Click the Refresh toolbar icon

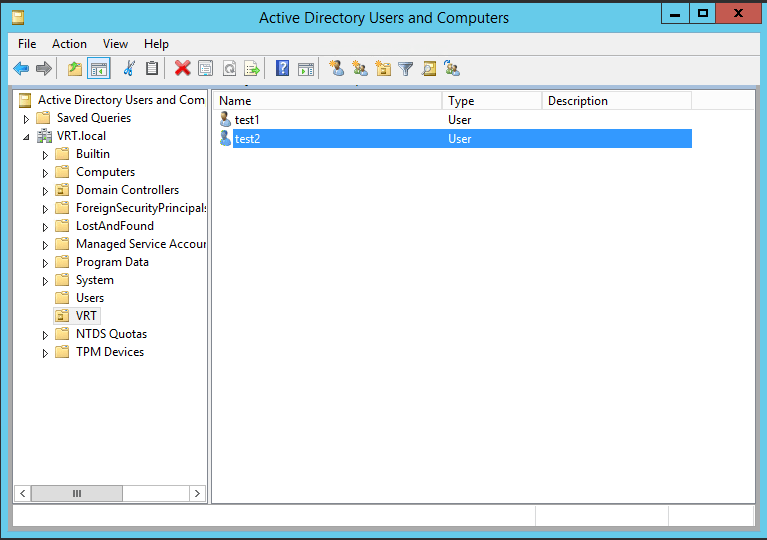[x=229, y=68]
